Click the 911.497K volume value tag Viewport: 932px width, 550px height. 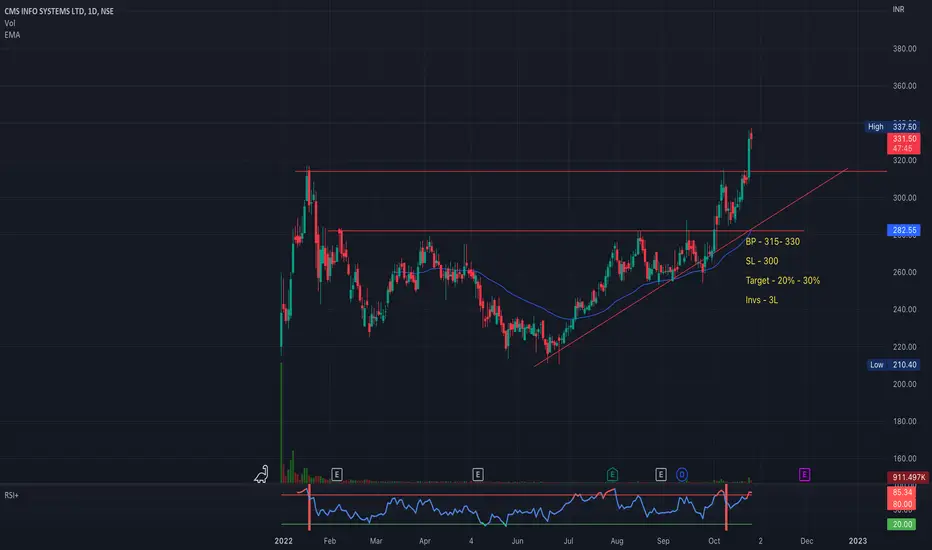908,477
